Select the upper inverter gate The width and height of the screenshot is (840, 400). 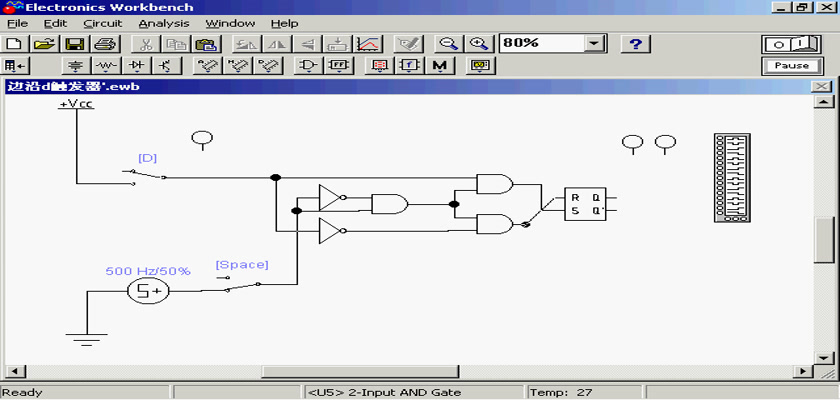pyautogui.click(x=331, y=198)
